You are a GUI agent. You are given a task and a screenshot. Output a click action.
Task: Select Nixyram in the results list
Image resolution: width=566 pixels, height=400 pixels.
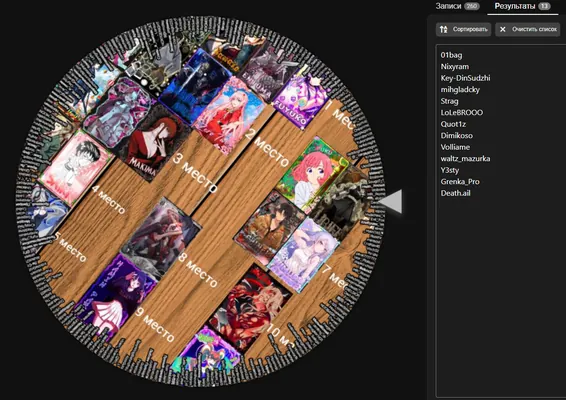455,66
